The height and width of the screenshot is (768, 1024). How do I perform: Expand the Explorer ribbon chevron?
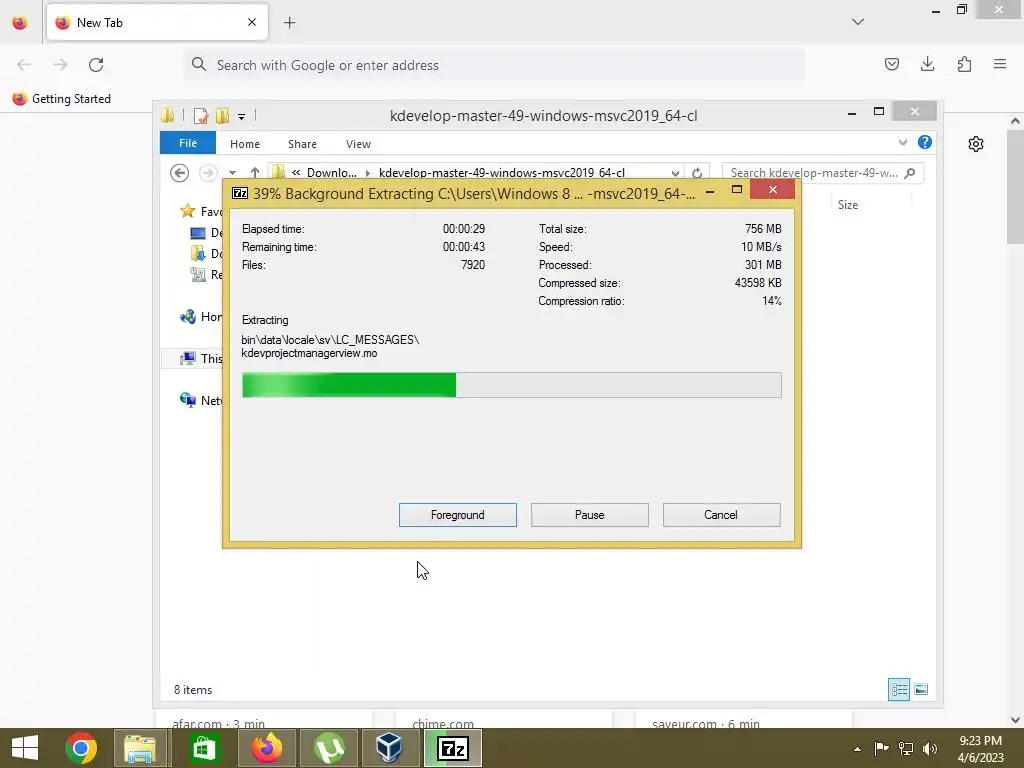[903, 142]
